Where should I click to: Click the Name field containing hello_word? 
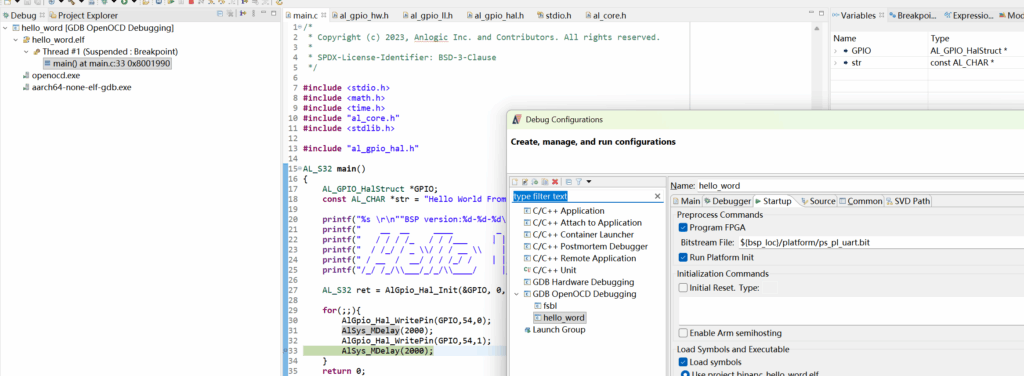pyautogui.click(x=861, y=185)
